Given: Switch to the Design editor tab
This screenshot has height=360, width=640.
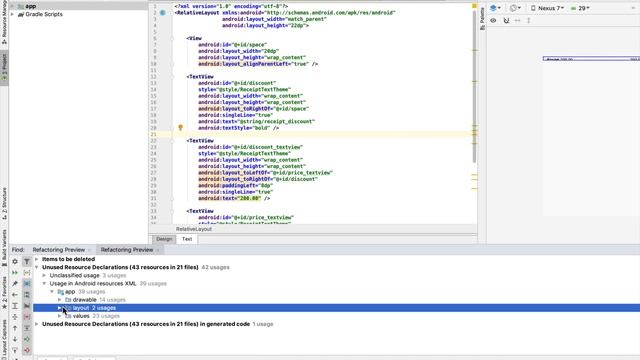Looking at the screenshot, I should [x=164, y=239].
